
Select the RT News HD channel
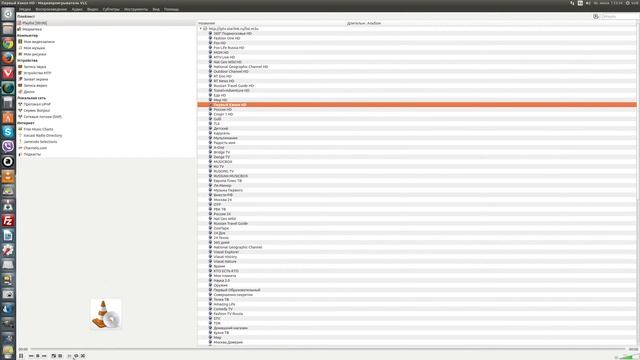point(224,81)
